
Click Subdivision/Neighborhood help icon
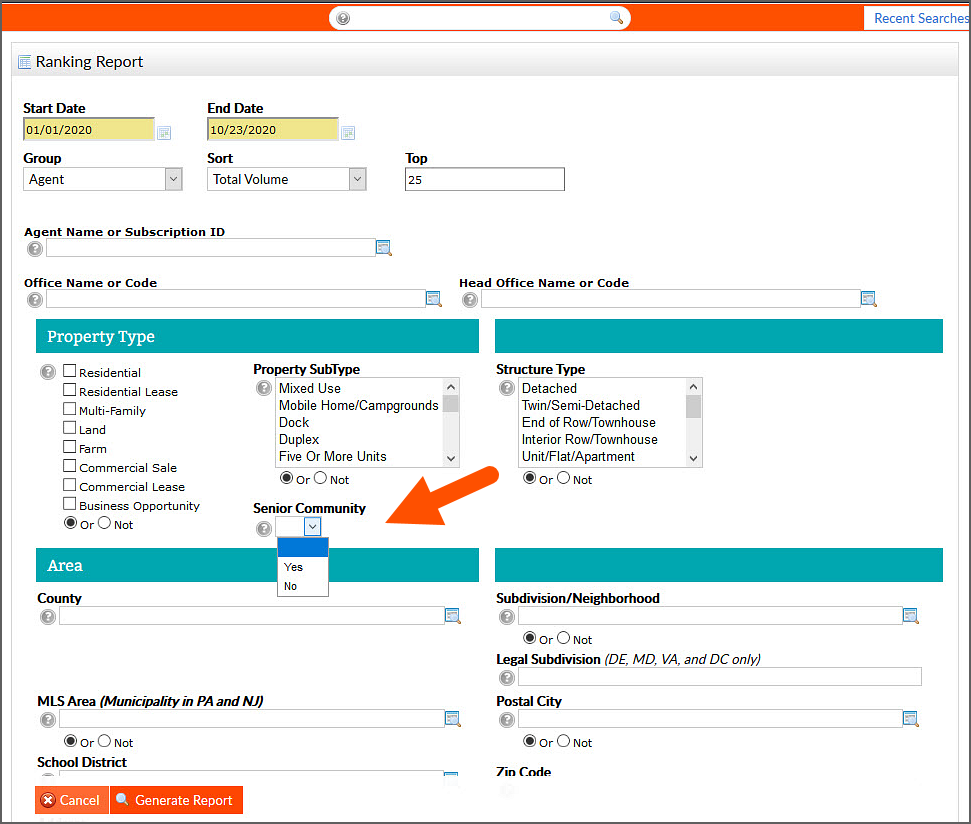(x=507, y=617)
